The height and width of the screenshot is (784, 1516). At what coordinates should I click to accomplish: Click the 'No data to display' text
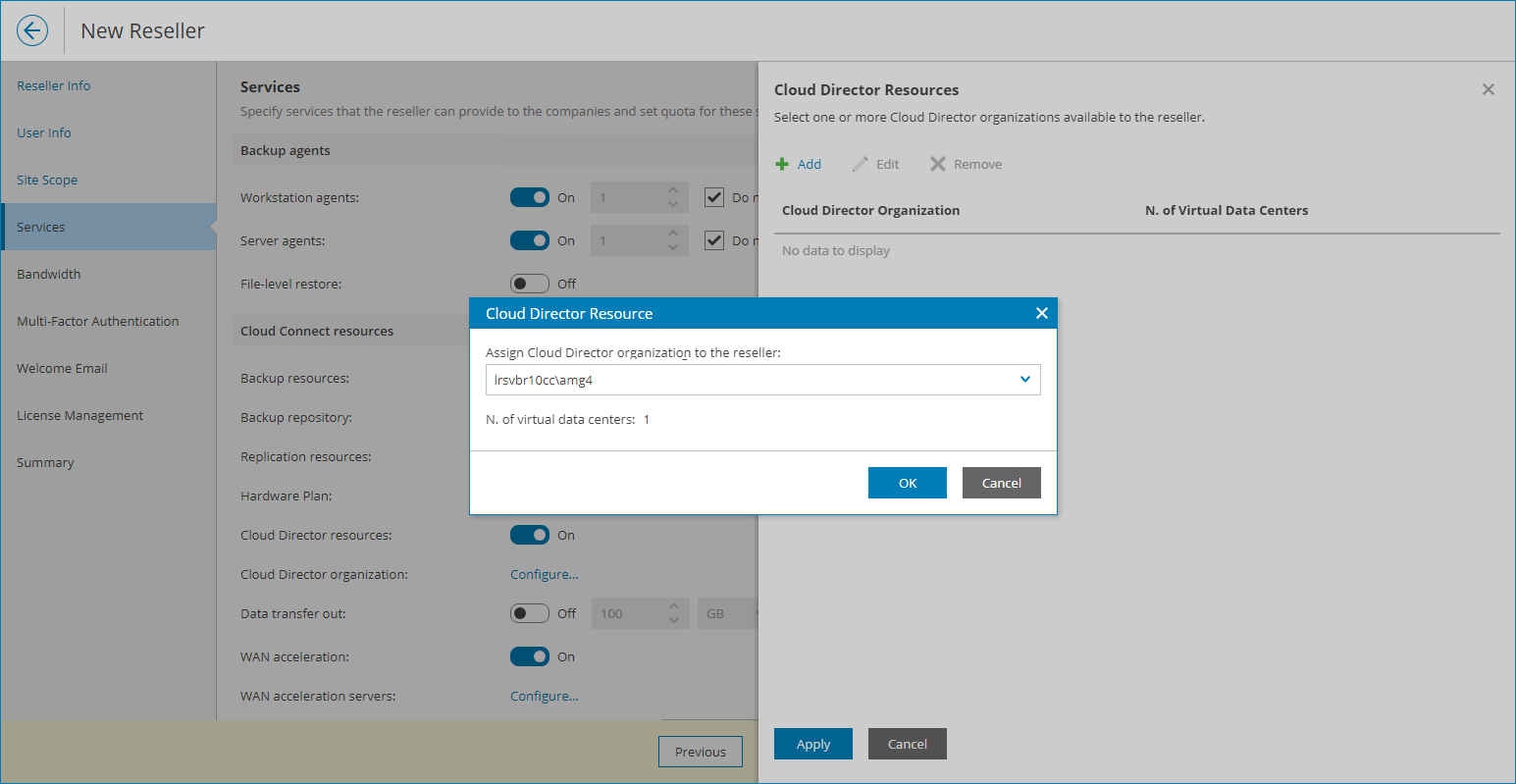click(x=836, y=250)
